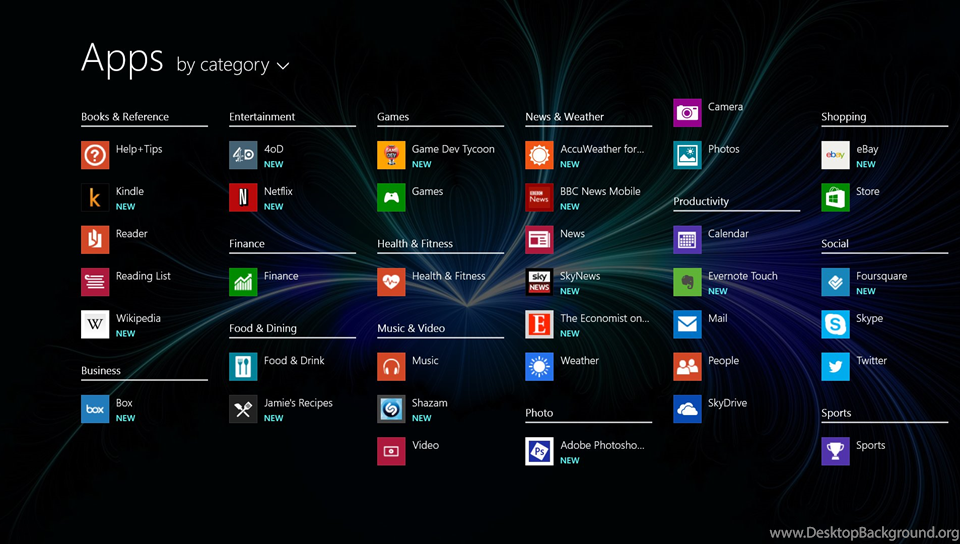Screen dimensions: 960x544
Task: Open the Health & Fitness heart icon
Action: pos(391,282)
